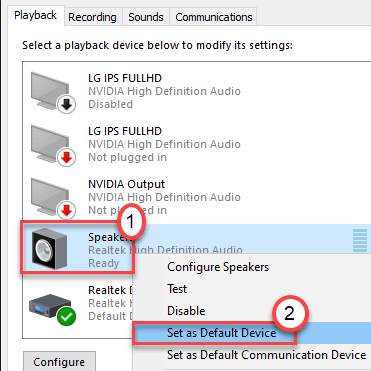Select Set as Default Communication Device

click(x=266, y=355)
